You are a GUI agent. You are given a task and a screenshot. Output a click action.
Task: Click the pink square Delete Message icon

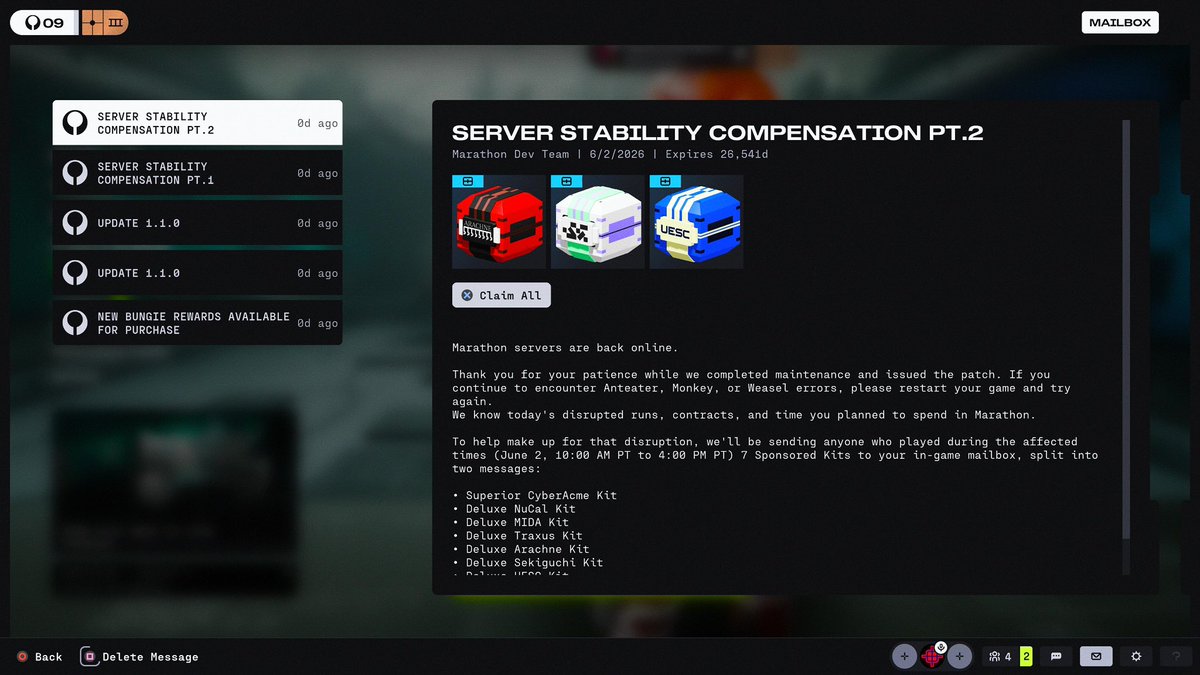89,657
